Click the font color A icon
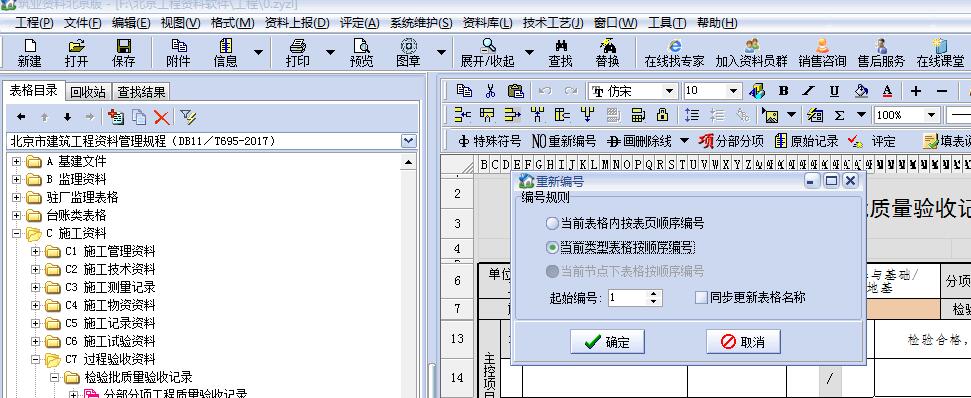The image size is (971, 398). 887,91
